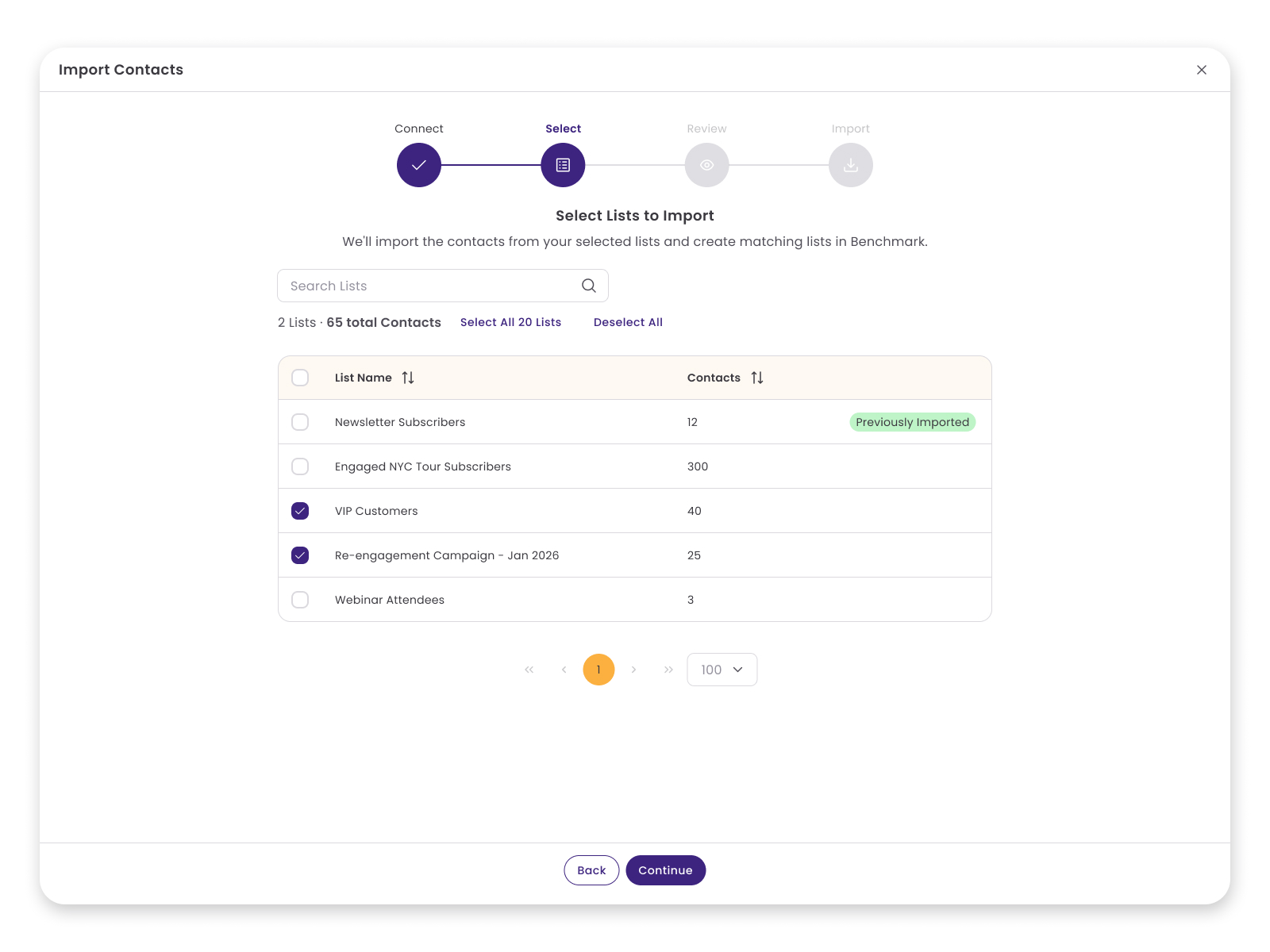Click the Connect step checkmark icon

tap(419, 165)
